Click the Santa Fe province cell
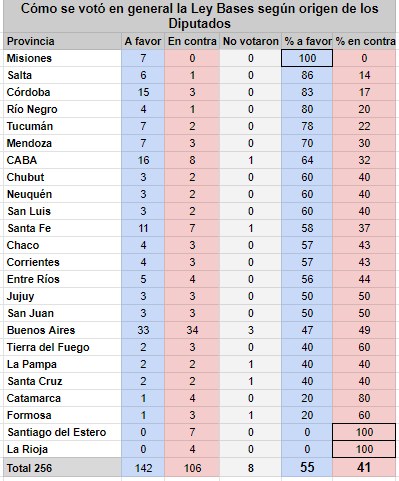Screen dimensions: 399x481 pyautogui.click(x=62, y=228)
